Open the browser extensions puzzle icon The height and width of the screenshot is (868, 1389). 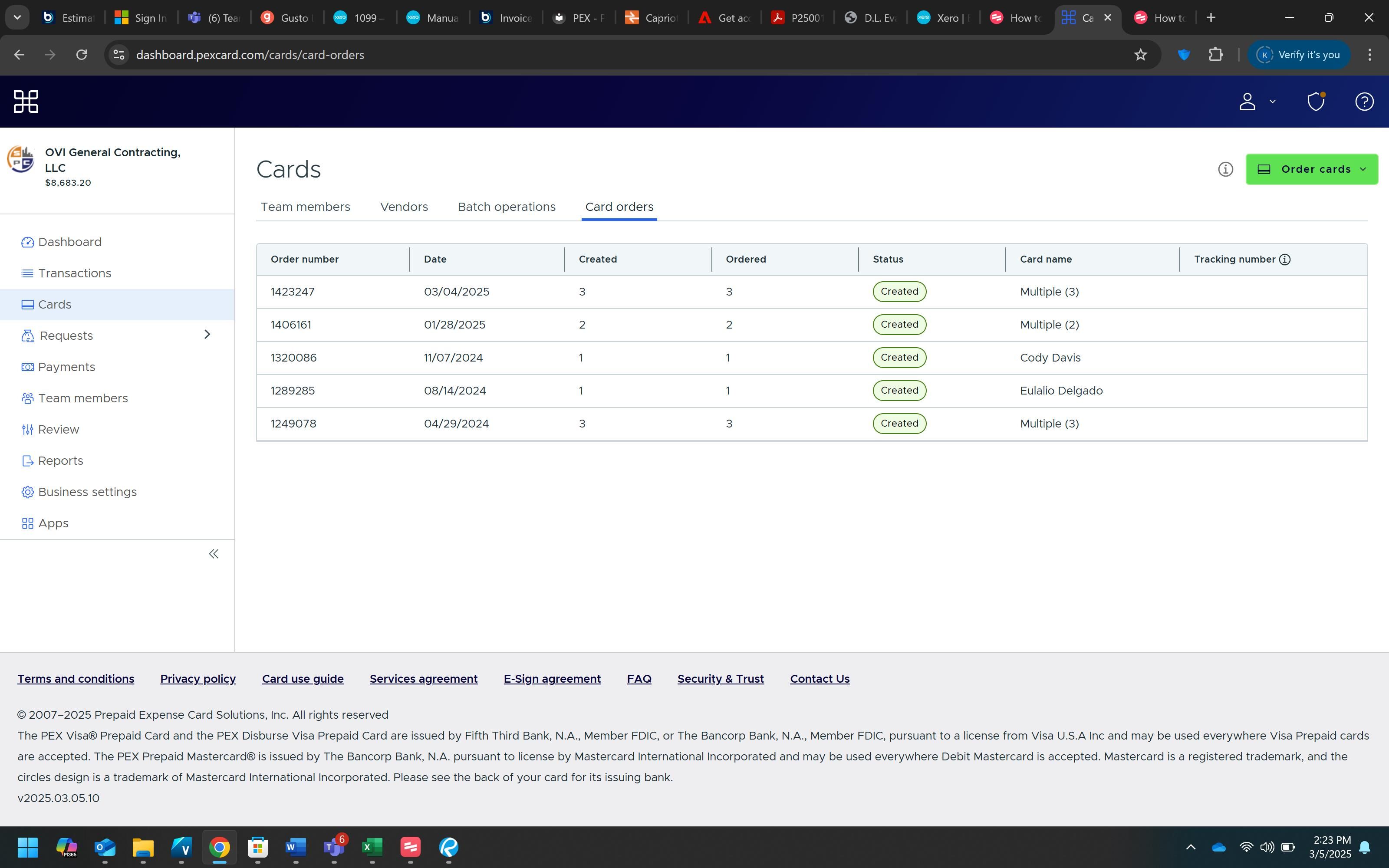click(1215, 55)
